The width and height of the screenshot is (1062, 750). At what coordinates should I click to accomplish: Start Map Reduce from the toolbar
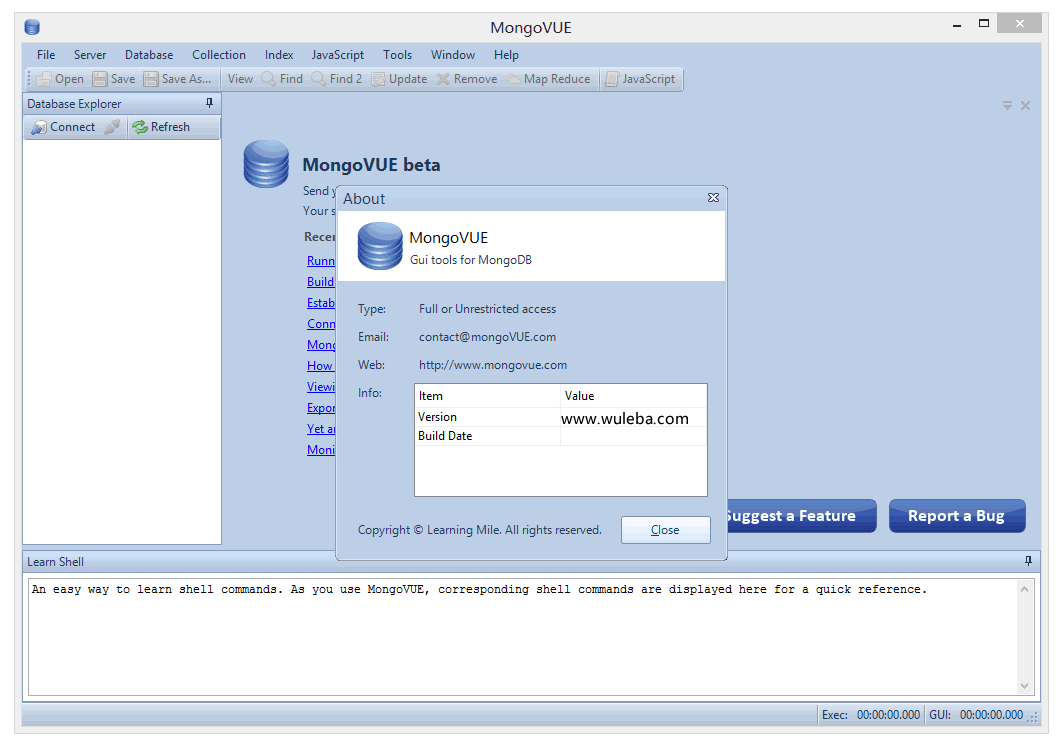click(x=548, y=79)
